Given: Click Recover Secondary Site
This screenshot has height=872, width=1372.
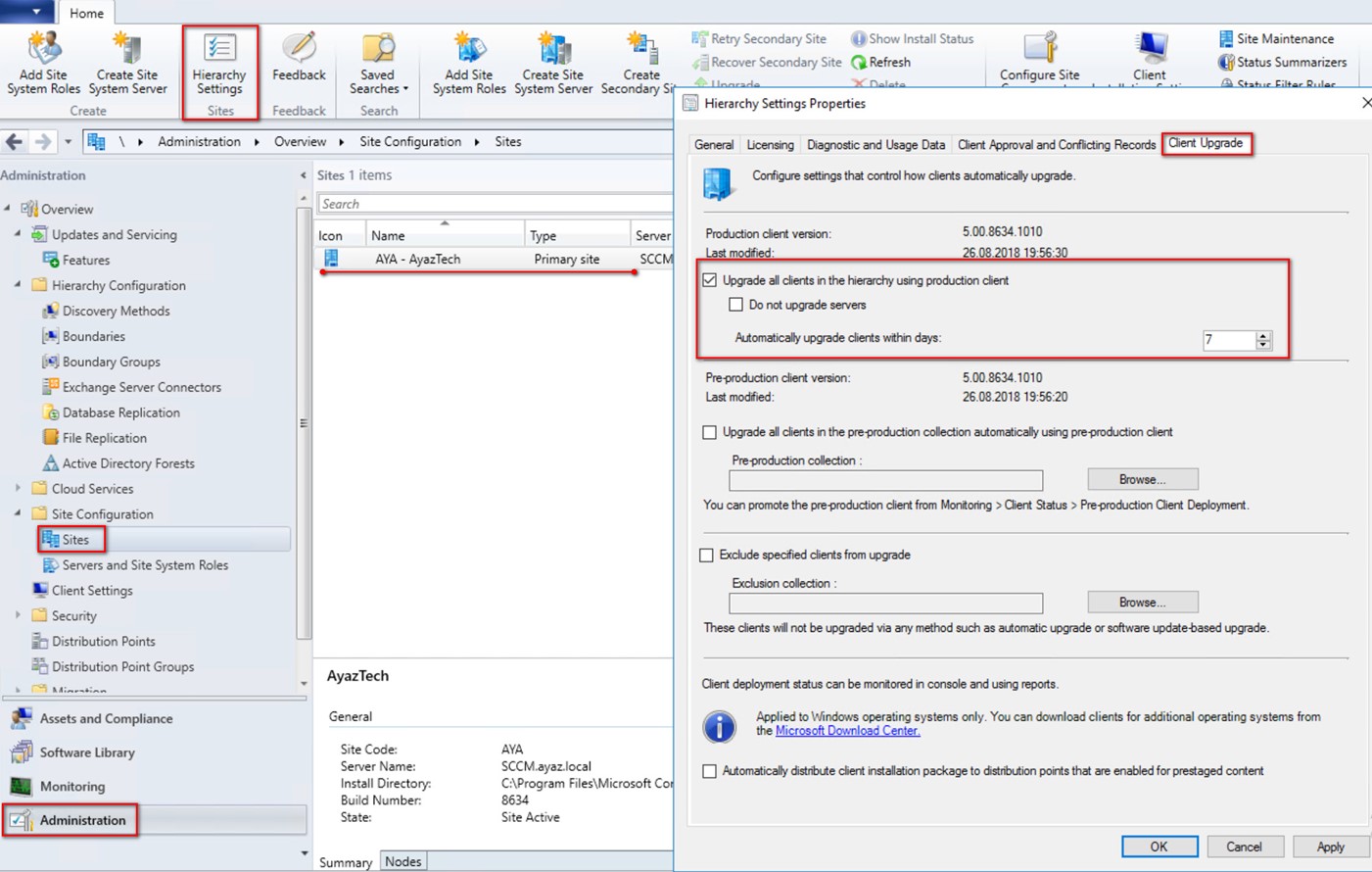Looking at the screenshot, I should point(767,62).
